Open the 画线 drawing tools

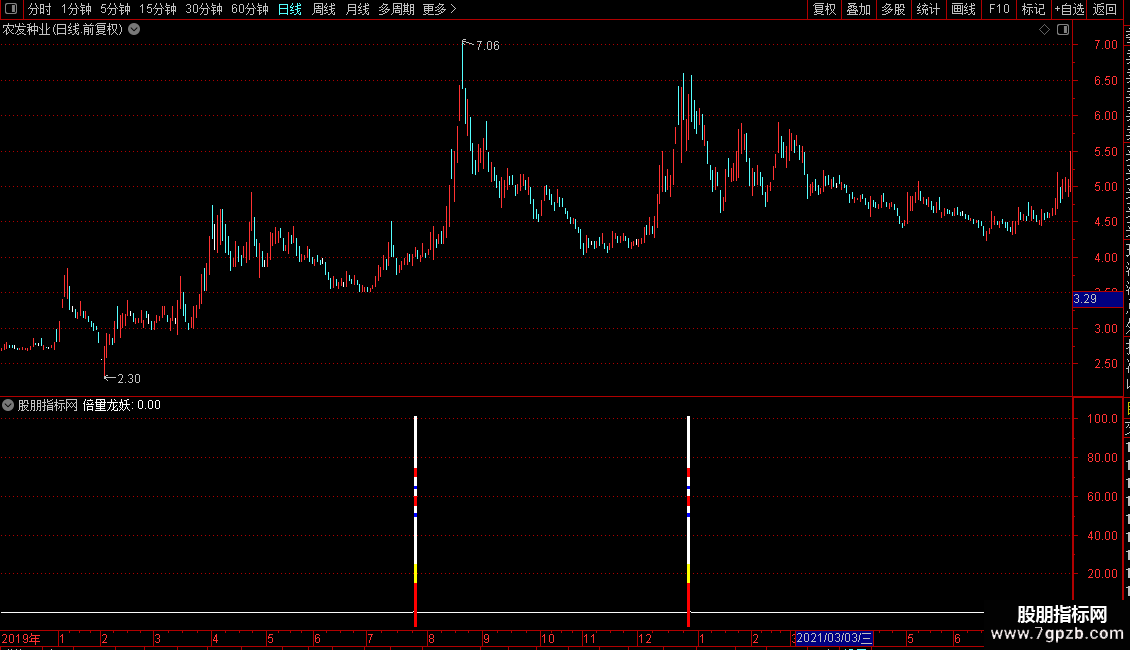963,9
